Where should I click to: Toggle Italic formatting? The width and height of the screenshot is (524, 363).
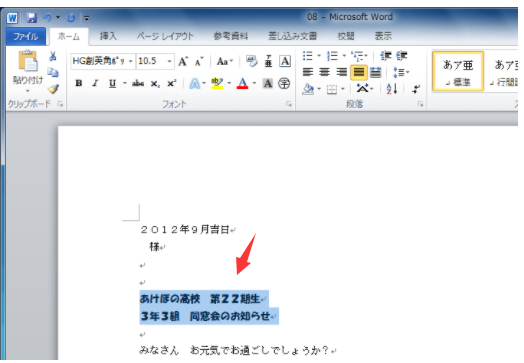(96, 83)
